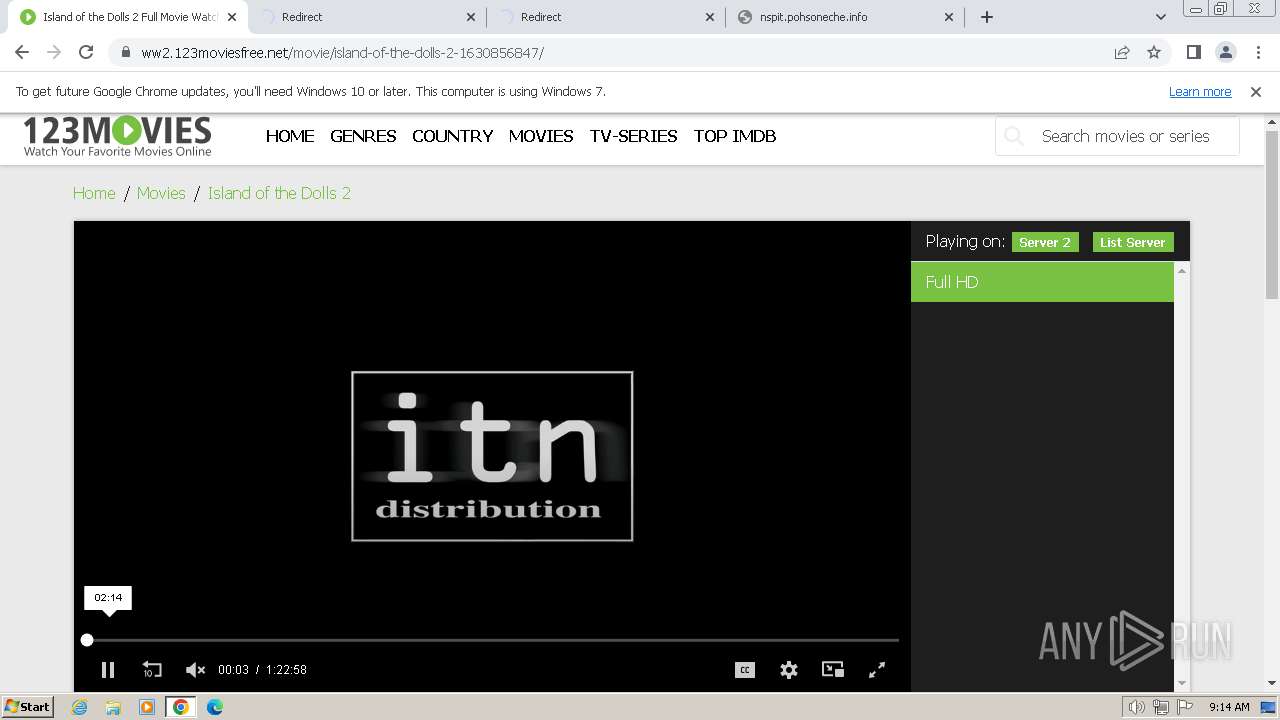The width and height of the screenshot is (1280, 720).
Task: Click the address bar URL
Action: (x=342, y=53)
